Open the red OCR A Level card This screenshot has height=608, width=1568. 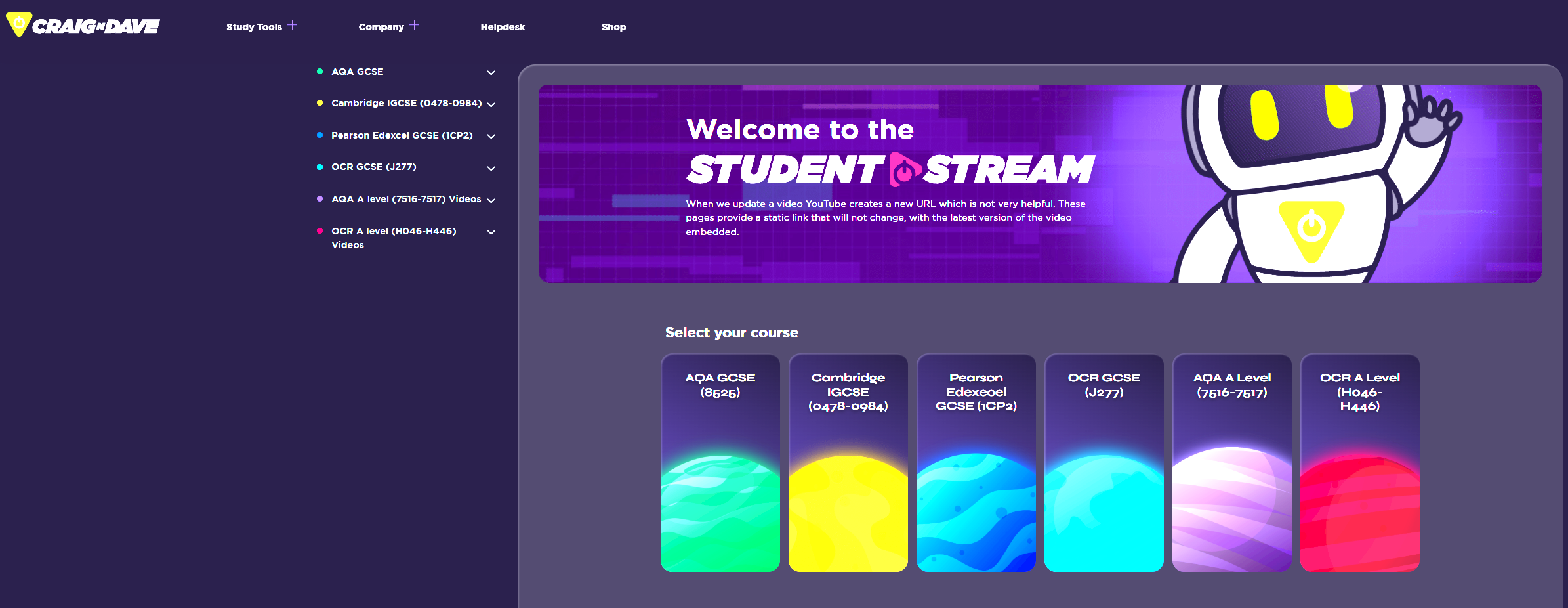[x=1359, y=463]
